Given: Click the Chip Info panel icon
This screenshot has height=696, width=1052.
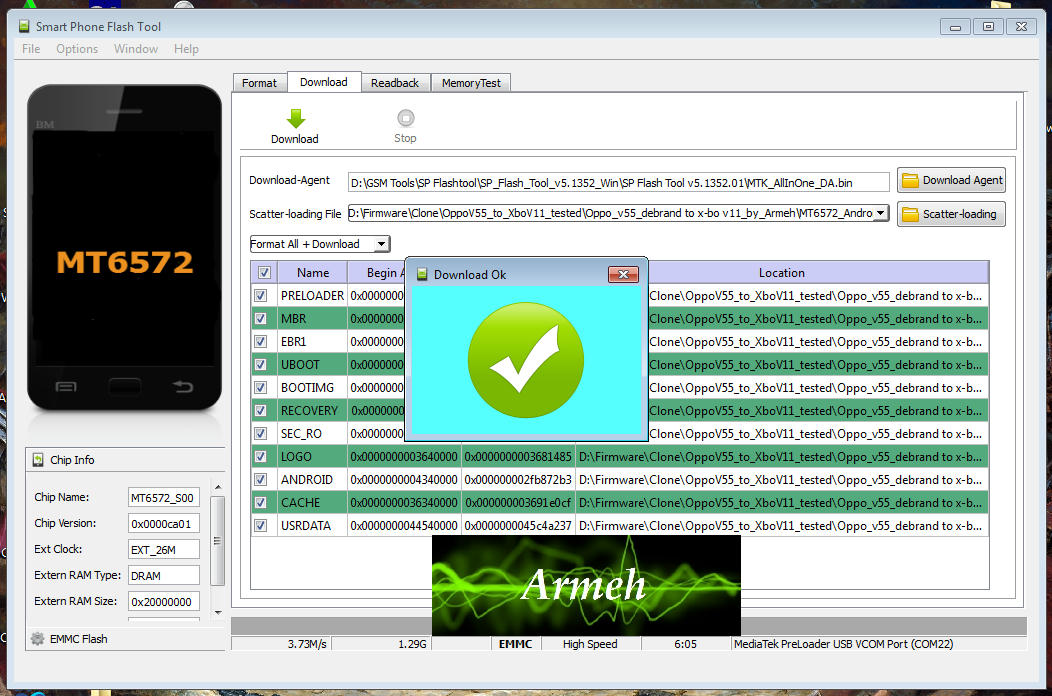Looking at the screenshot, I should 39,460.
